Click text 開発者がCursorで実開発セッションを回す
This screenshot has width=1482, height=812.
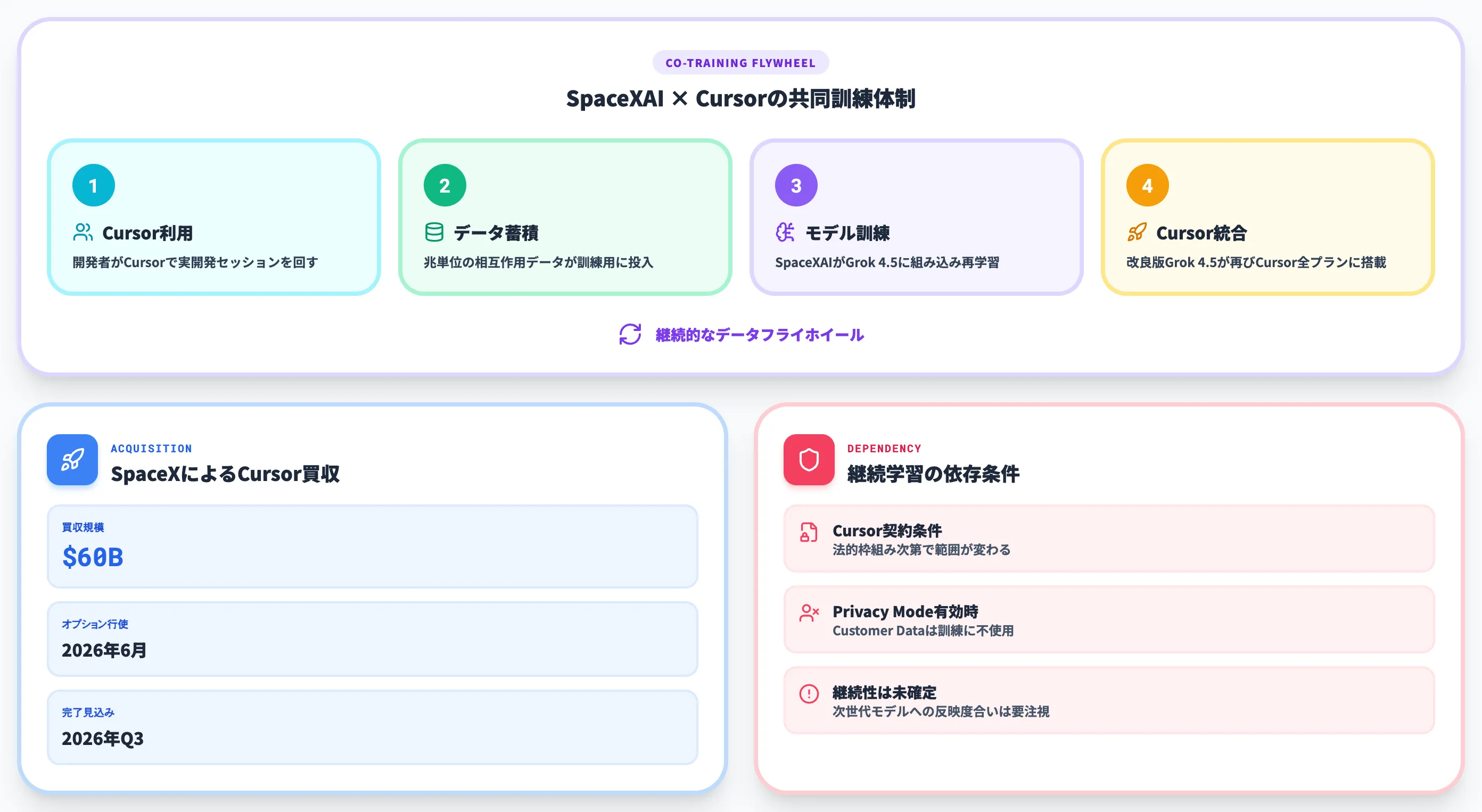[195, 262]
